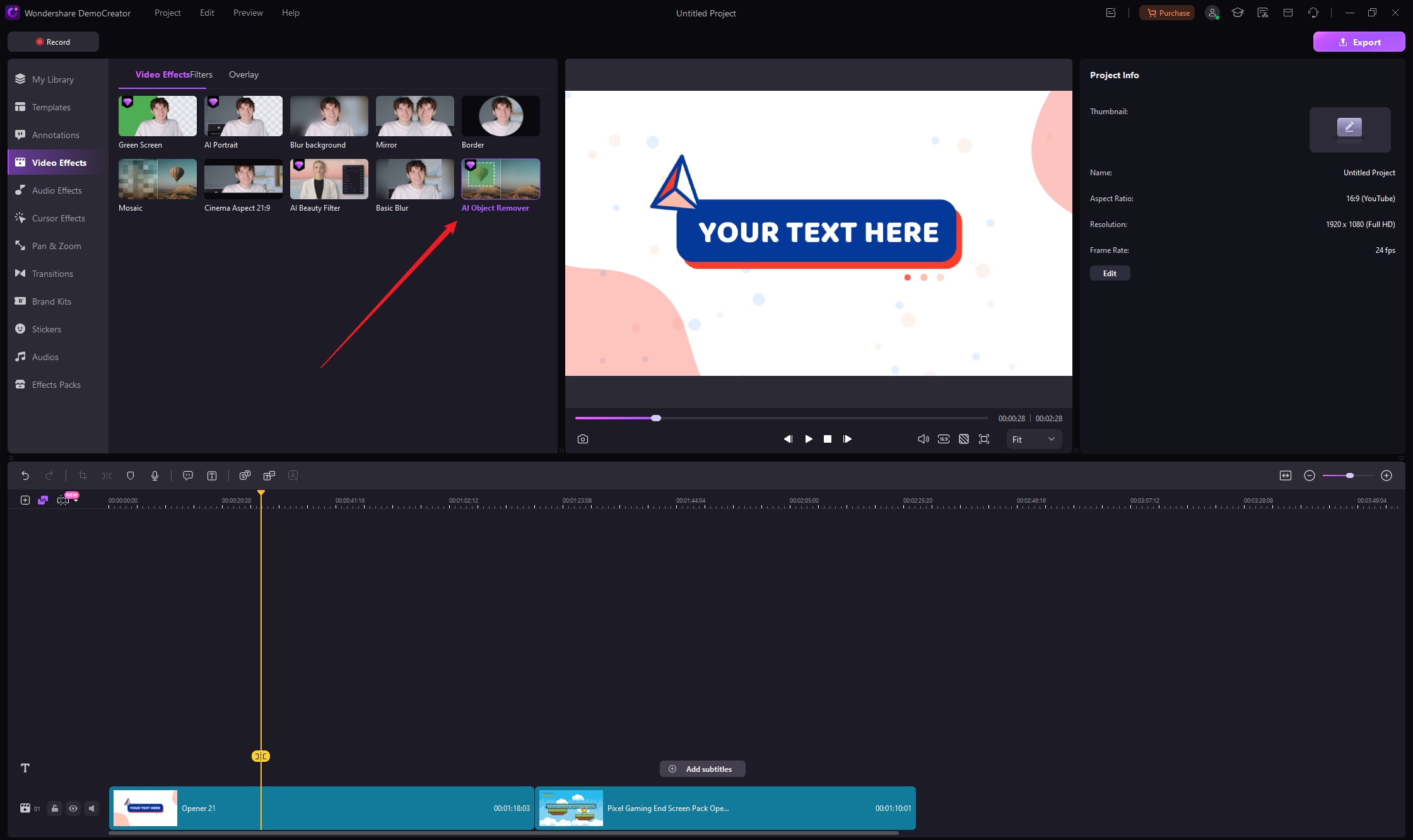The image size is (1413, 840).
Task: Open the Fit zoom dropdown
Action: [x=1033, y=440]
